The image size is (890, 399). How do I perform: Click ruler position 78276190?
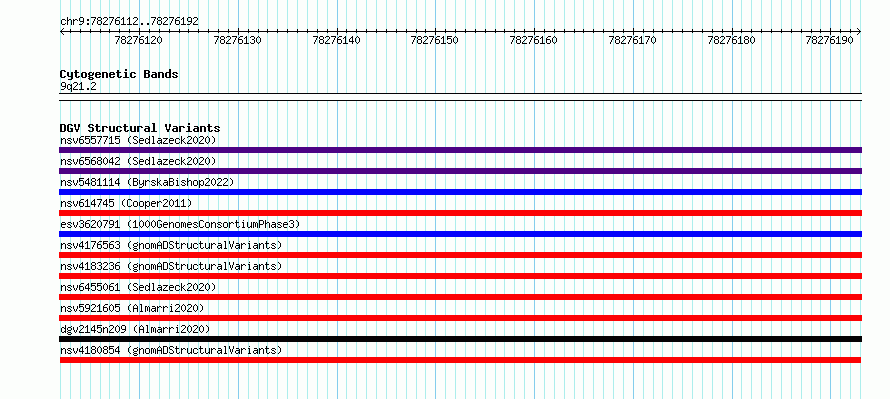click(830, 40)
